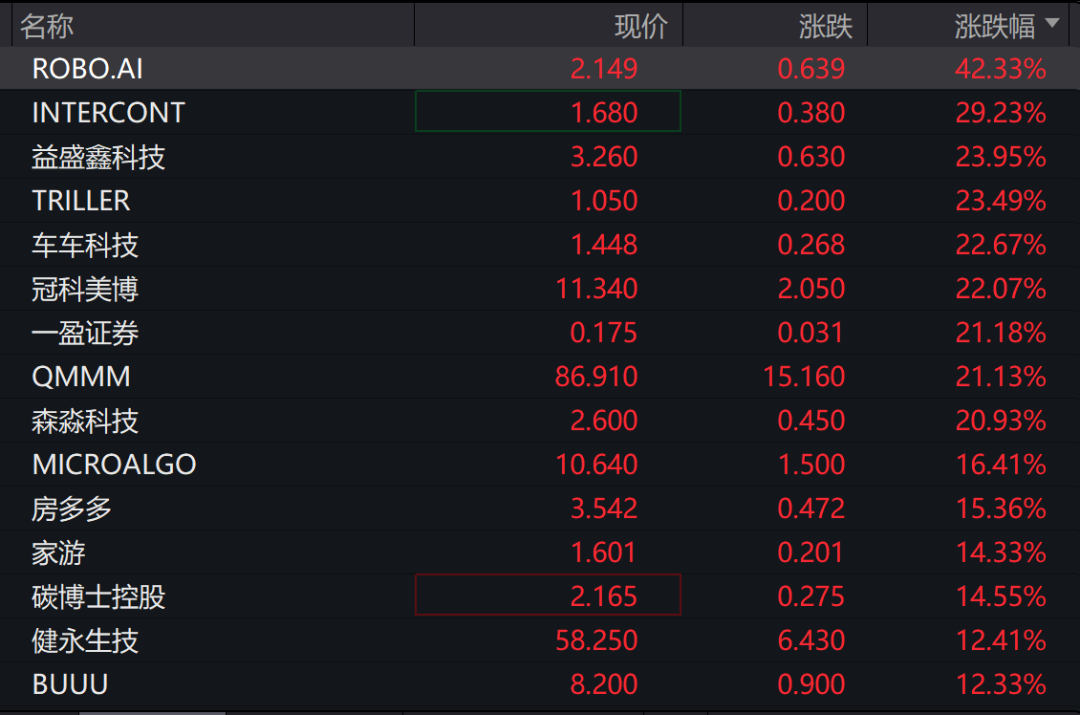Select 车车科技 stock row
1080x715 pixels.
tap(85, 245)
